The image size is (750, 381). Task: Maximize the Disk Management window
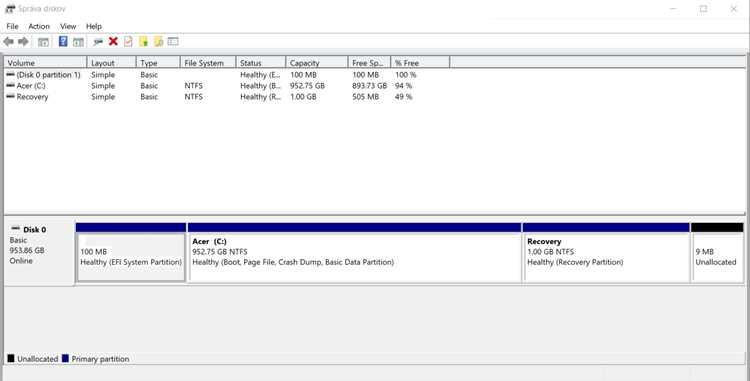click(x=703, y=9)
